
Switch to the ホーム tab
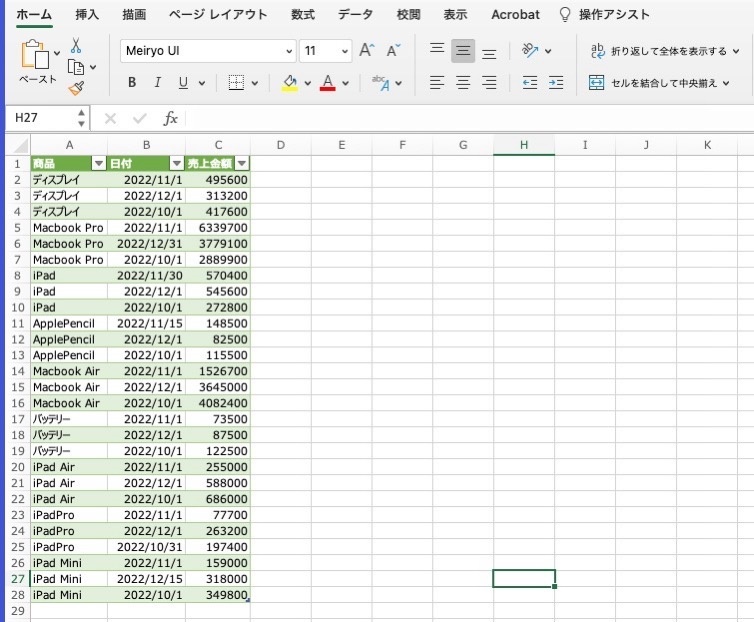click(34, 15)
